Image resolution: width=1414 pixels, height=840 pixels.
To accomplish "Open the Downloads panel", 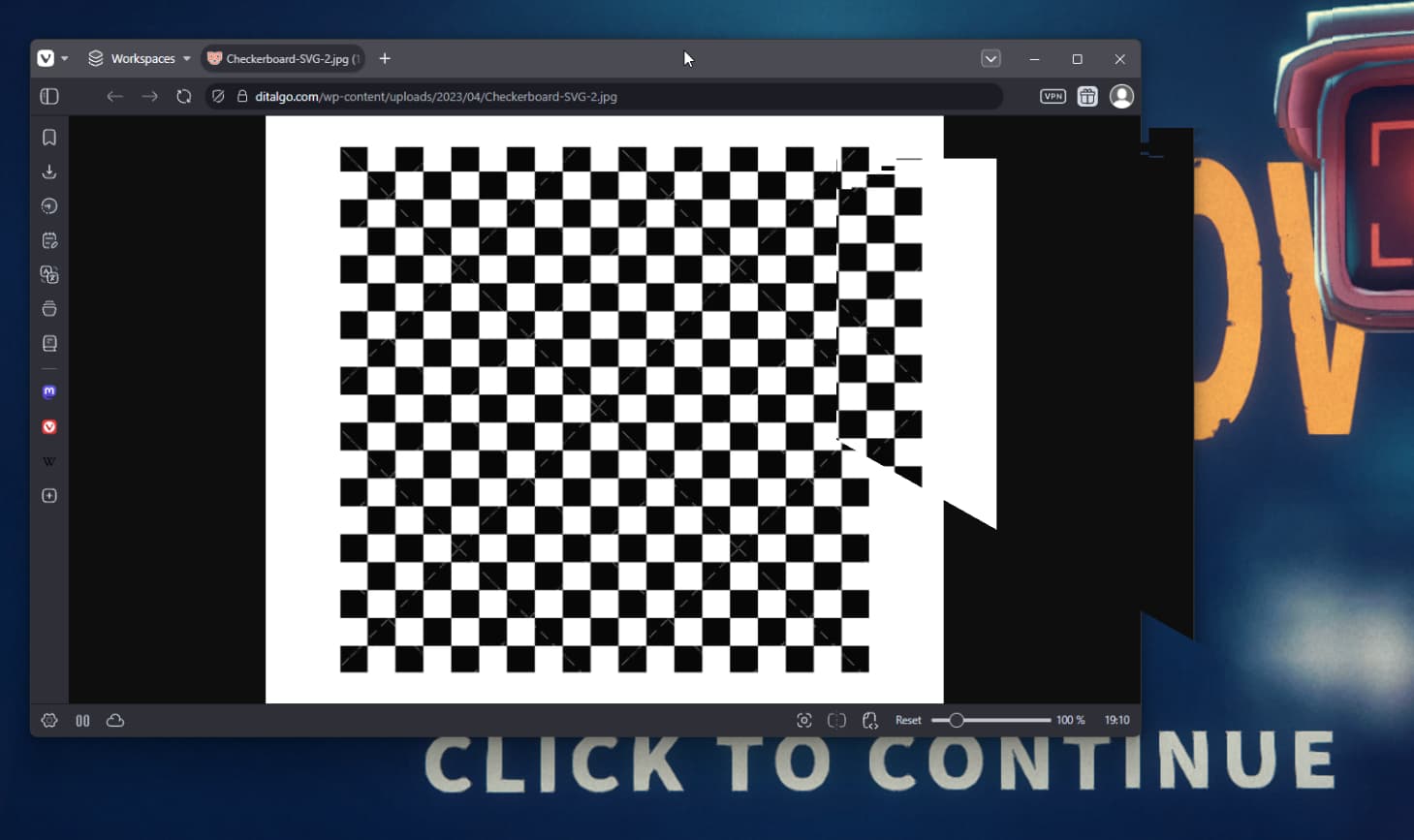I will pos(49,171).
